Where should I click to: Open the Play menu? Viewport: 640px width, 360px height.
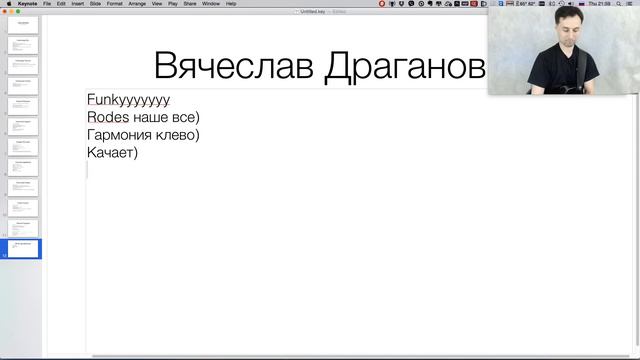(x=173, y=3)
